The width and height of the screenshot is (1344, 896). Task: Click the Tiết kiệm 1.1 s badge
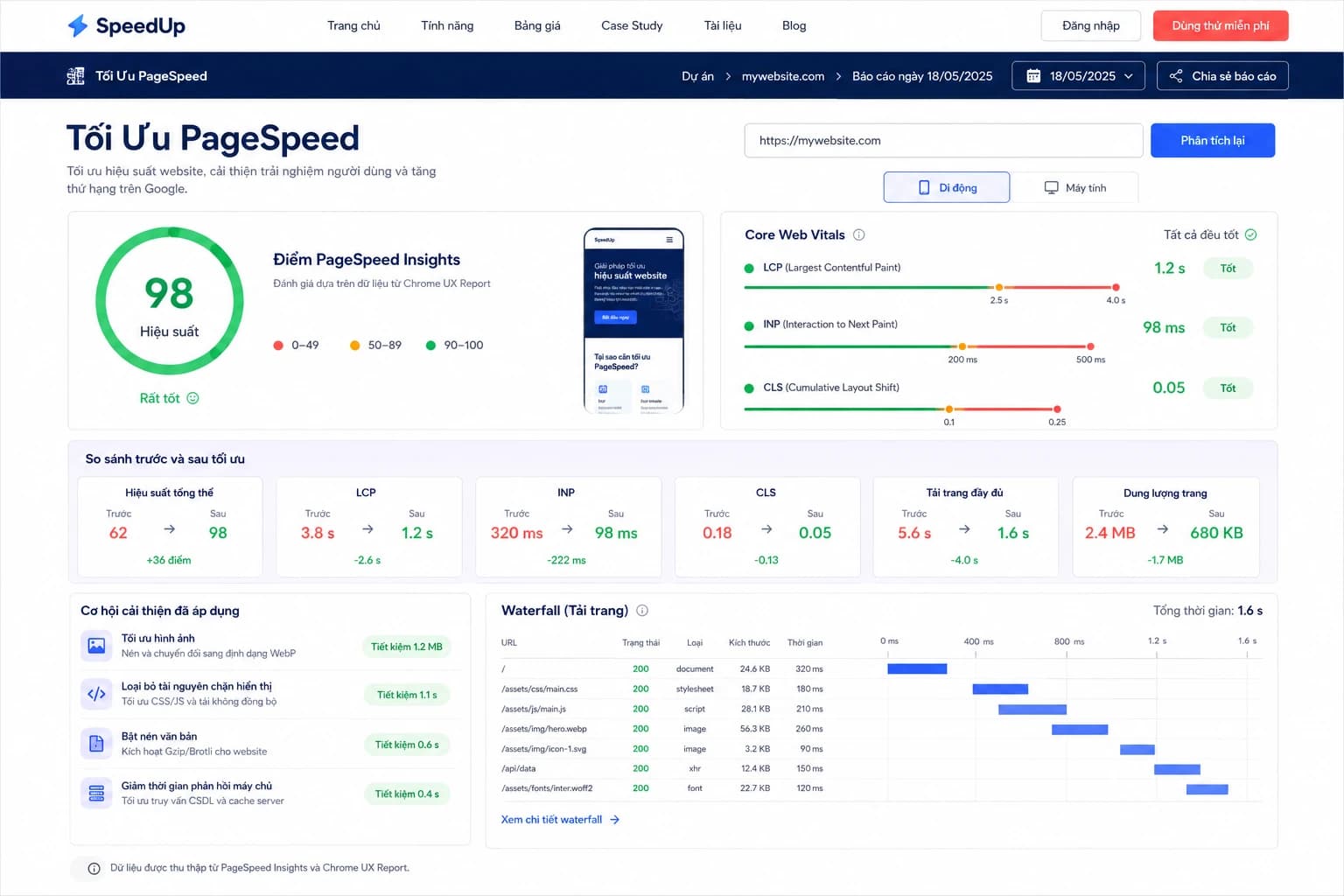point(407,695)
